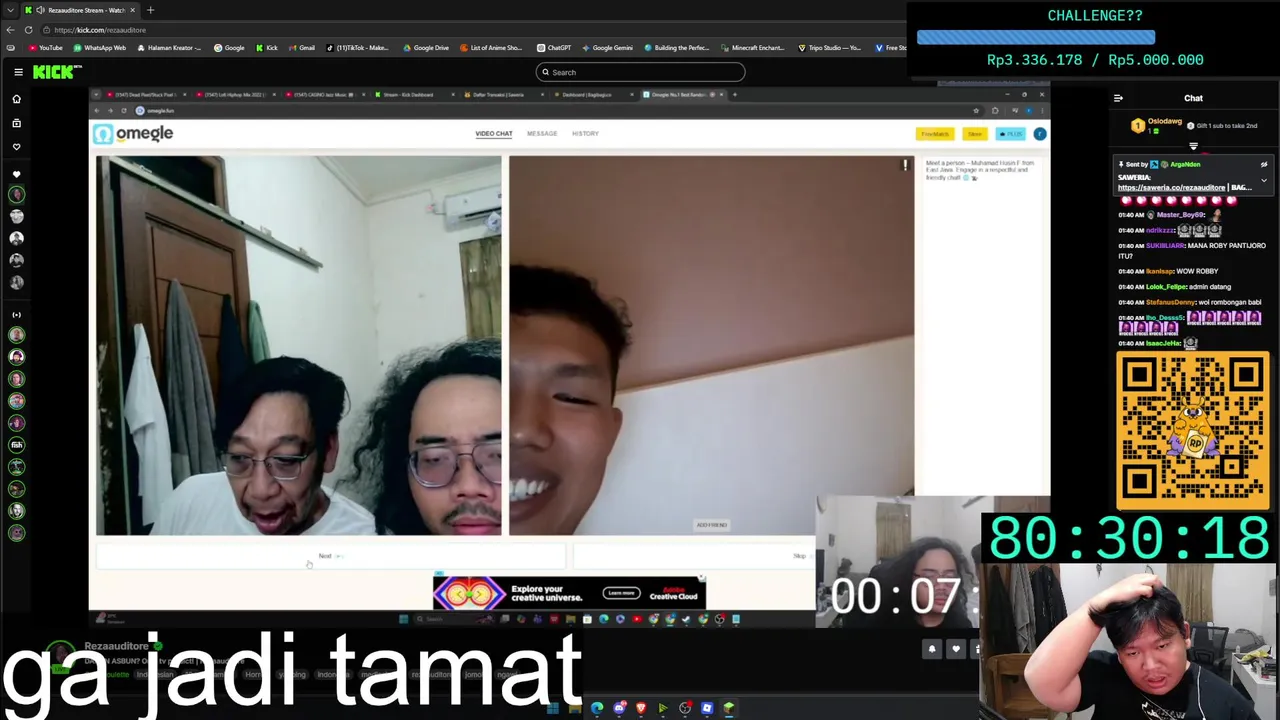Close the Rezaauditore Stream tab
The width and height of the screenshot is (1280, 720).
coord(132,10)
